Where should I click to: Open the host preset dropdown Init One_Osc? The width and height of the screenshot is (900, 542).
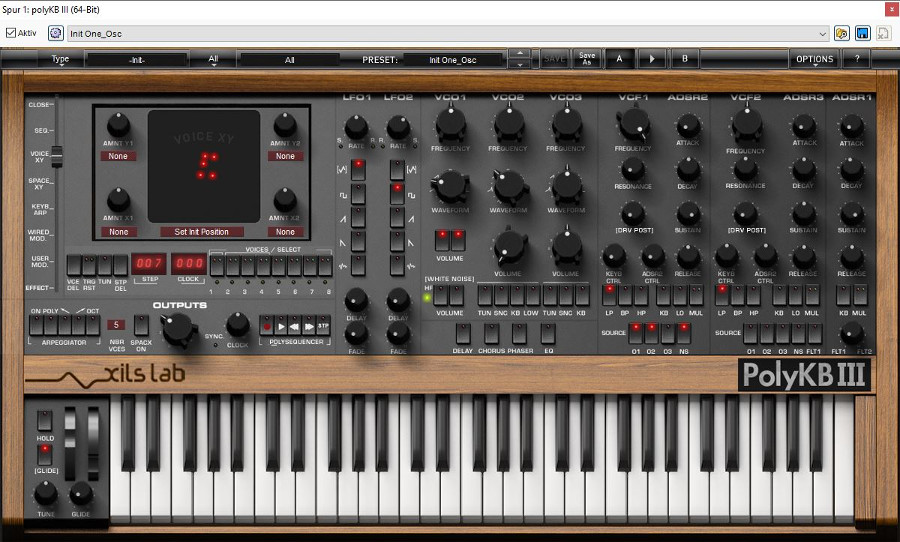click(x=449, y=33)
